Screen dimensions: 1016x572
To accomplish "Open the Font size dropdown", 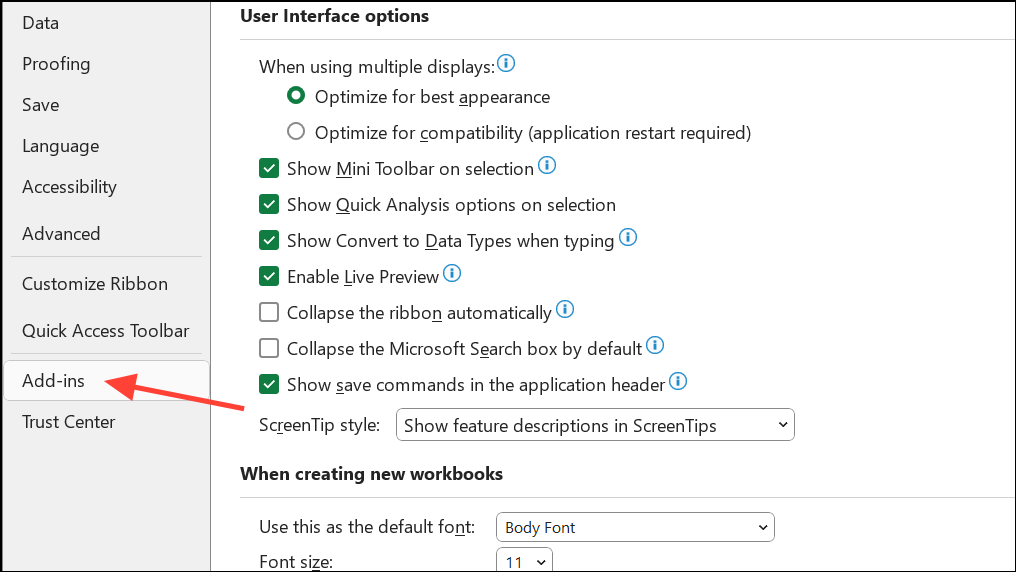I will [524, 562].
